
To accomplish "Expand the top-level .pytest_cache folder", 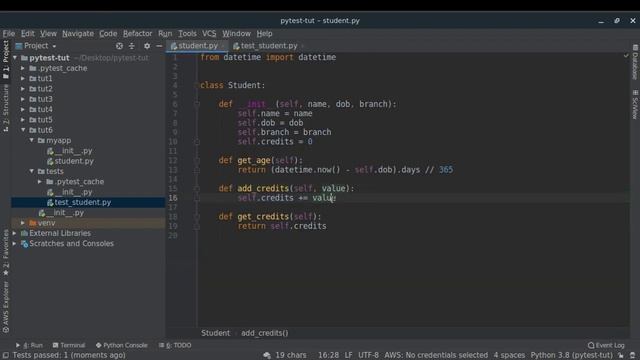I will pos(23,68).
